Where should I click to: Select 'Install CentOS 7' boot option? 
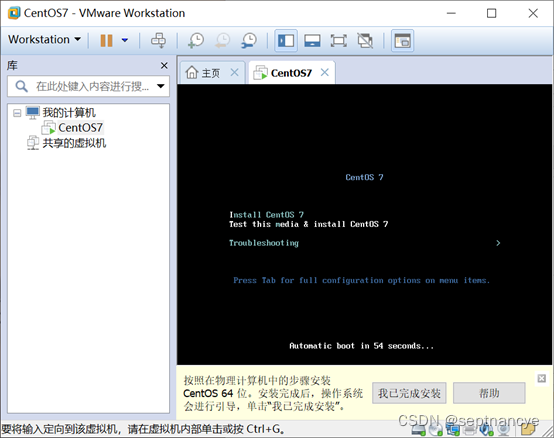(x=266, y=215)
